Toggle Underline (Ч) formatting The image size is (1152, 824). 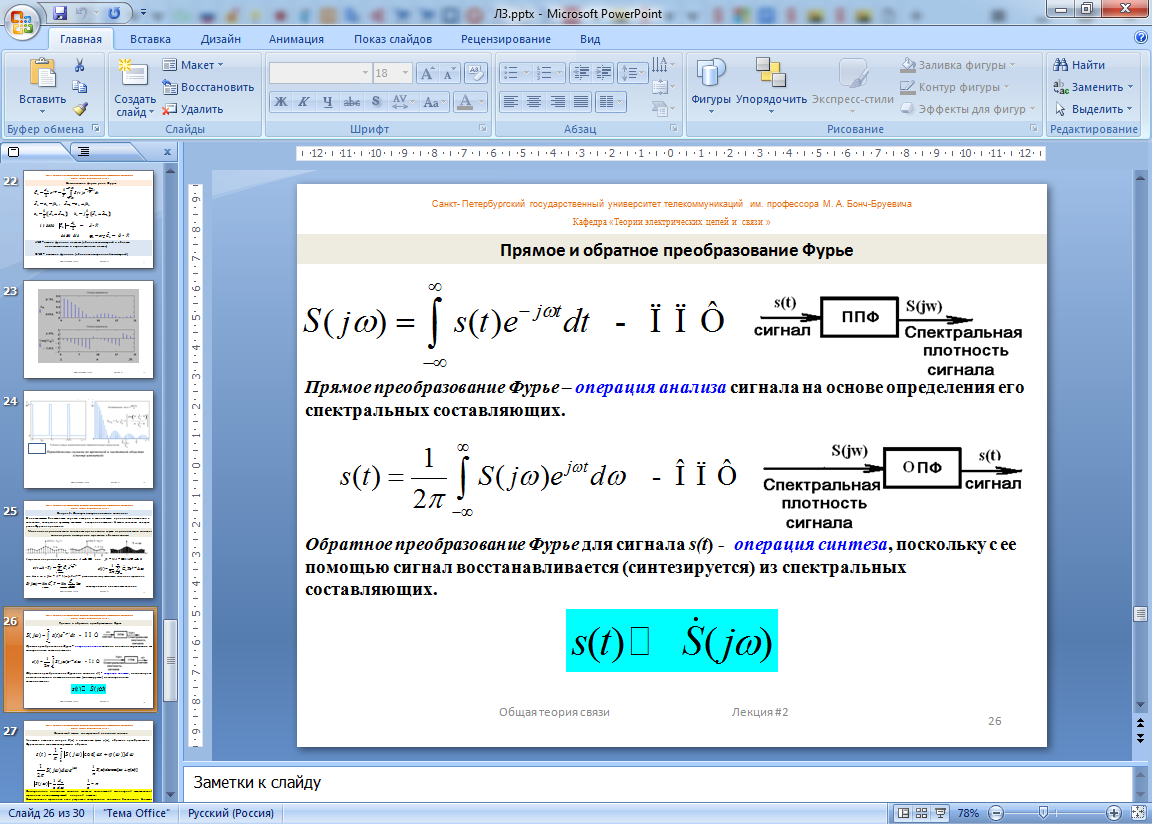328,102
